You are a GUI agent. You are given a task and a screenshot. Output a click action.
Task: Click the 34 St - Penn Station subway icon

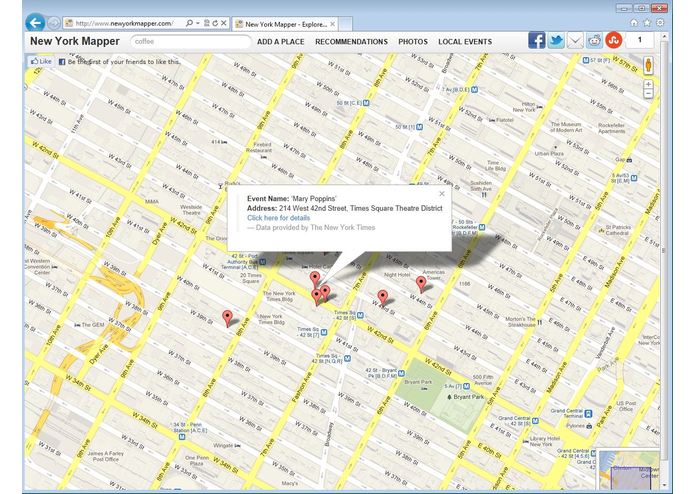click(x=182, y=437)
